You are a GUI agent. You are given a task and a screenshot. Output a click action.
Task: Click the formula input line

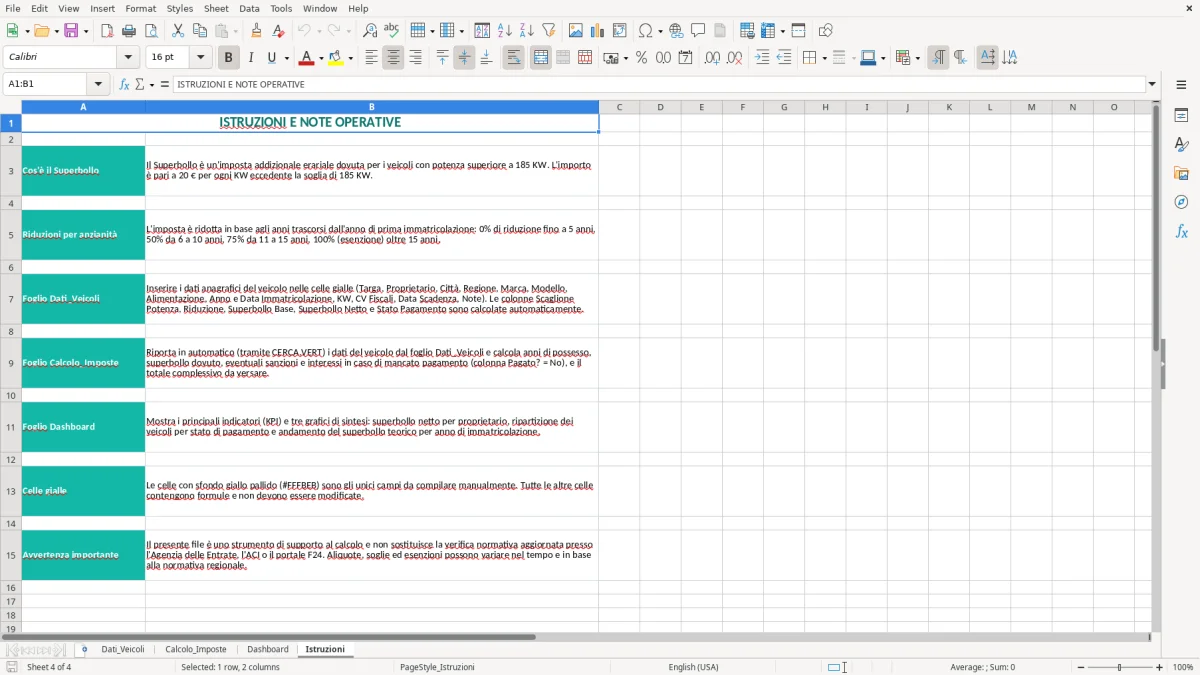click(x=658, y=85)
